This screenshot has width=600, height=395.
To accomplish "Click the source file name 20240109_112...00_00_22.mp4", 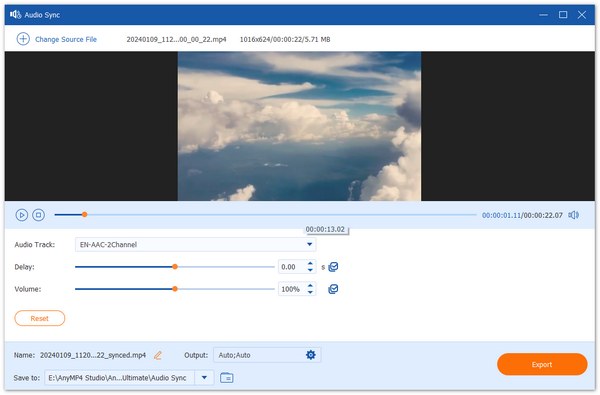I will pyautogui.click(x=176, y=39).
